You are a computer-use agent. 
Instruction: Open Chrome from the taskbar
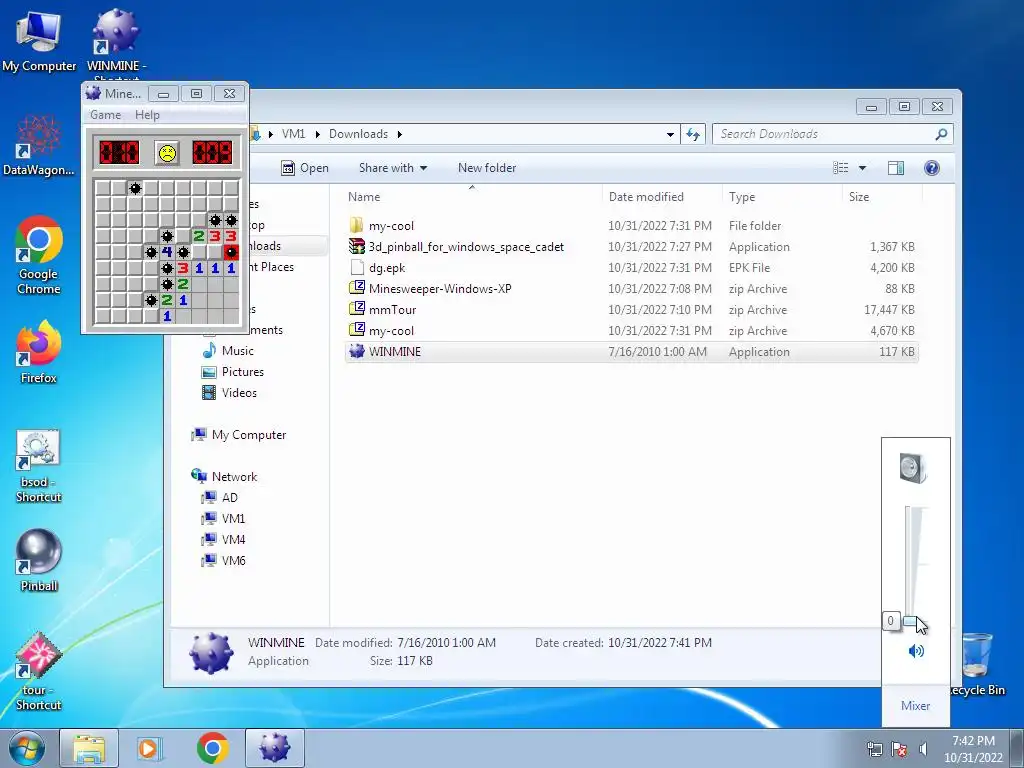tap(212, 748)
